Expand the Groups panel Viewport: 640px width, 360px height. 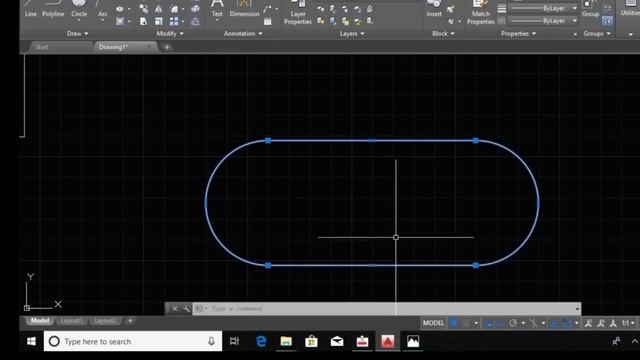(597, 33)
